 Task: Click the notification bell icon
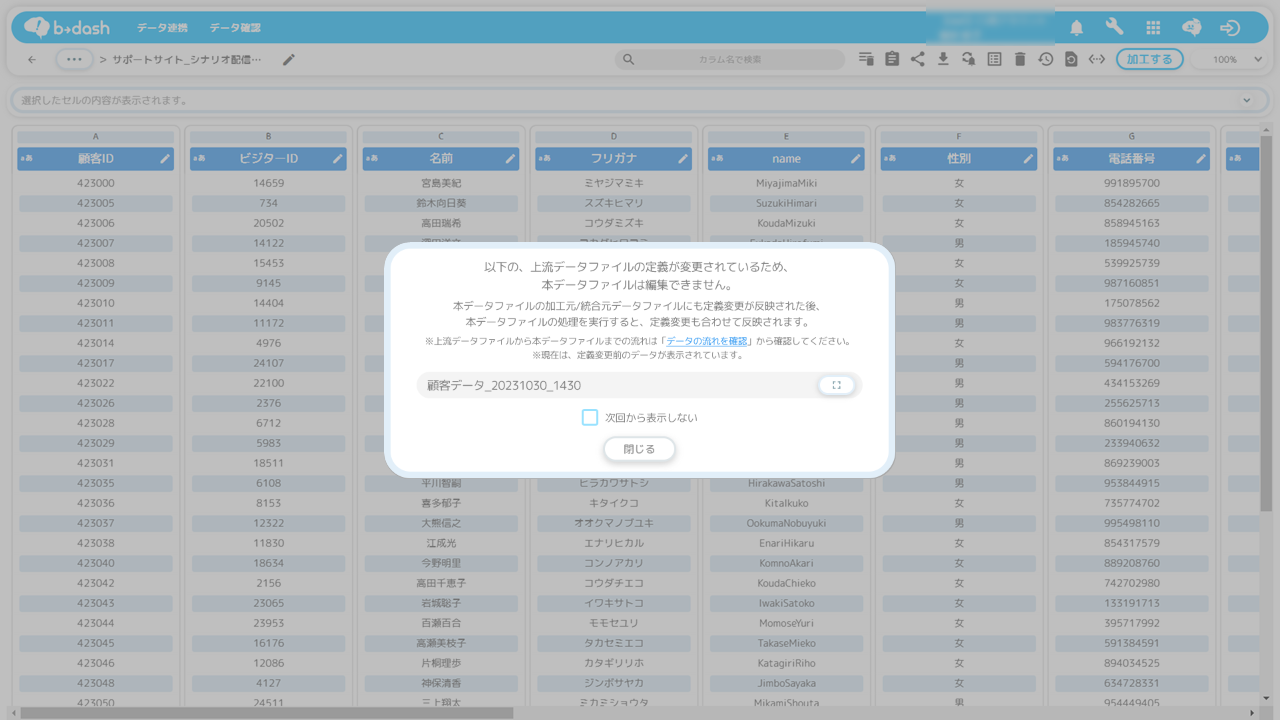click(1076, 28)
